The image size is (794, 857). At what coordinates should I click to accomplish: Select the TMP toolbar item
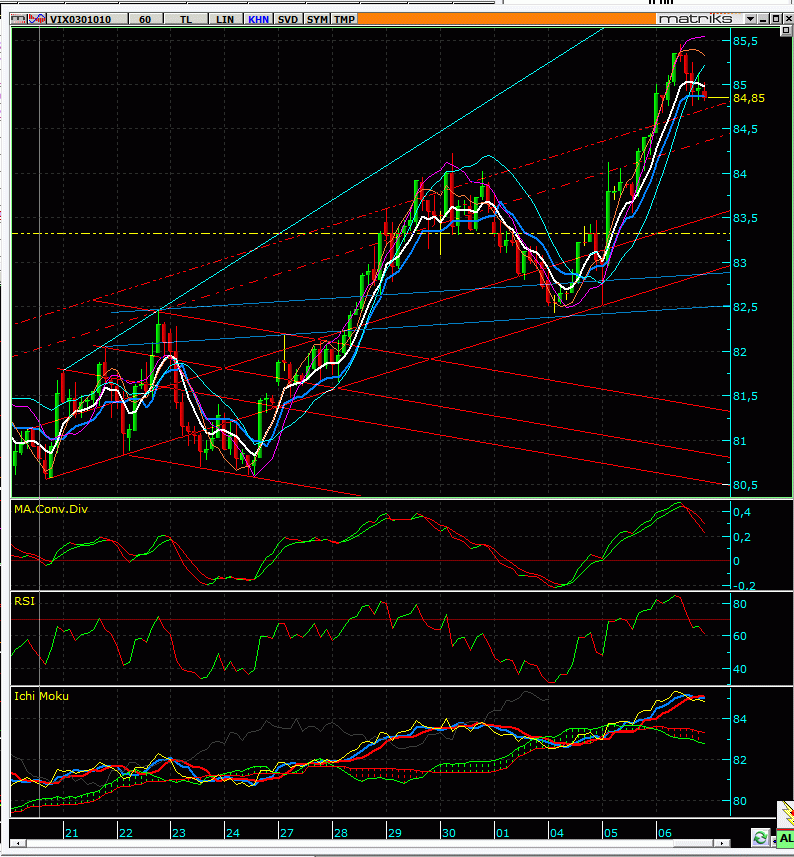coord(344,19)
